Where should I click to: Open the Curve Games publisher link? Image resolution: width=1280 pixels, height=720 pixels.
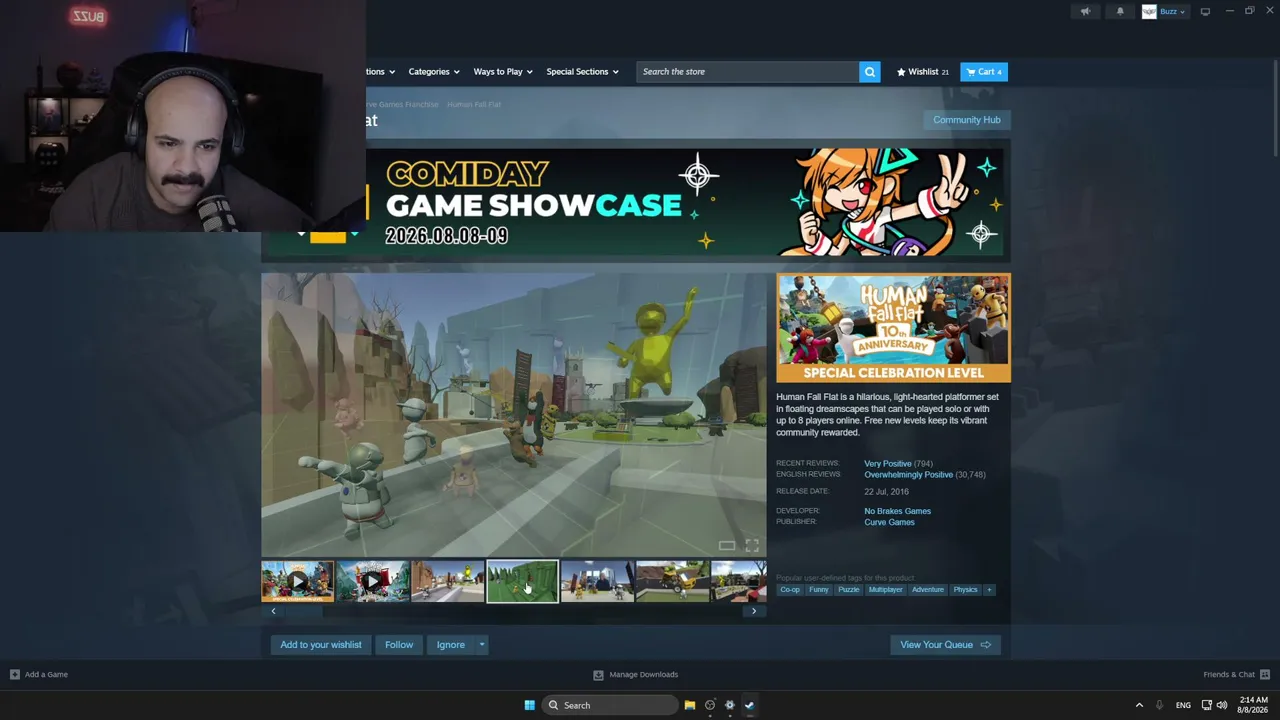pyautogui.click(x=889, y=522)
